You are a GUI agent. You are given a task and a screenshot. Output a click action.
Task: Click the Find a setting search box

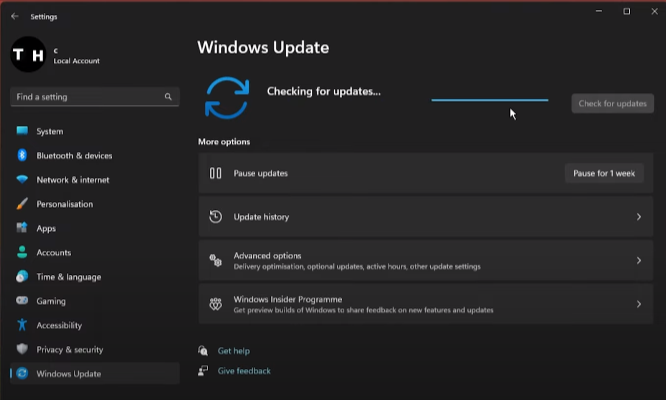pyautogui.click(x=95, y=97)
